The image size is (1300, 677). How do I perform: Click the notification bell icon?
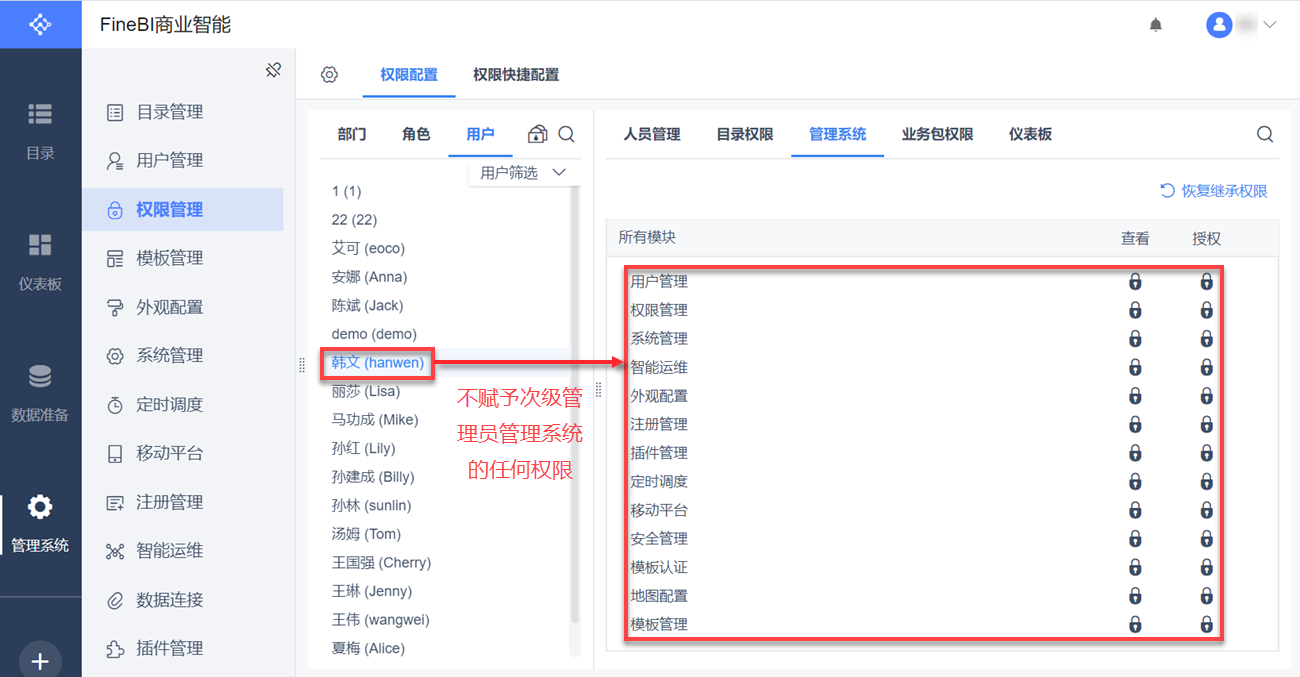1156,25
